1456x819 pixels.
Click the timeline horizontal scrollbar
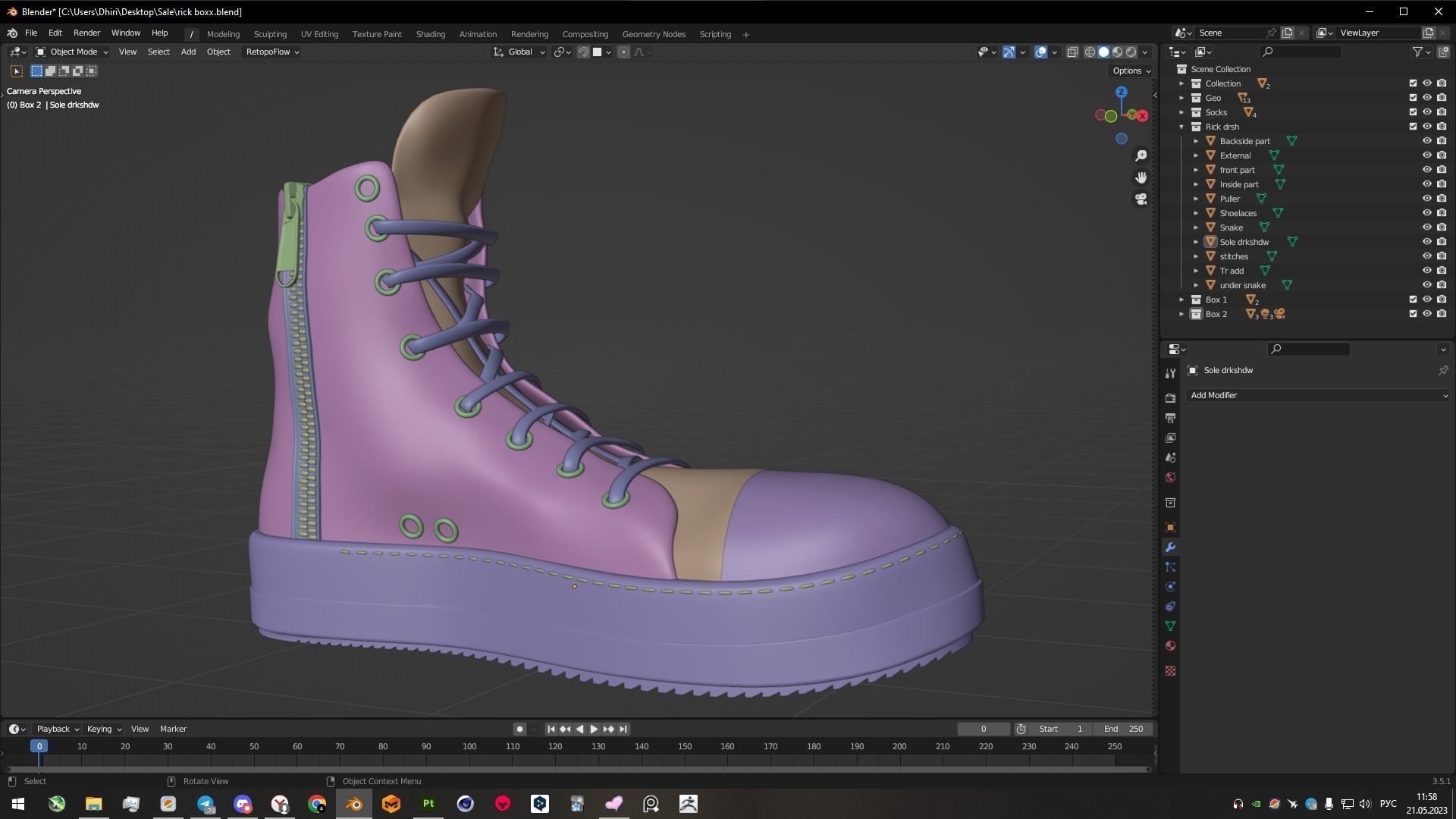pyautogui.click(x=579, y=770)
